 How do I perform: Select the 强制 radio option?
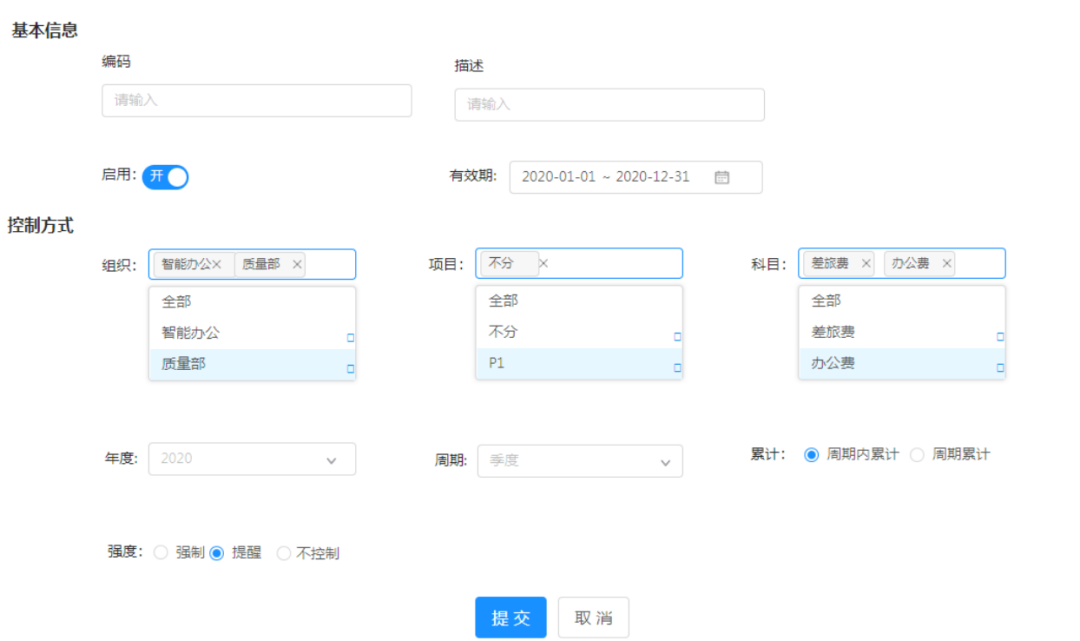coord(161,552)
